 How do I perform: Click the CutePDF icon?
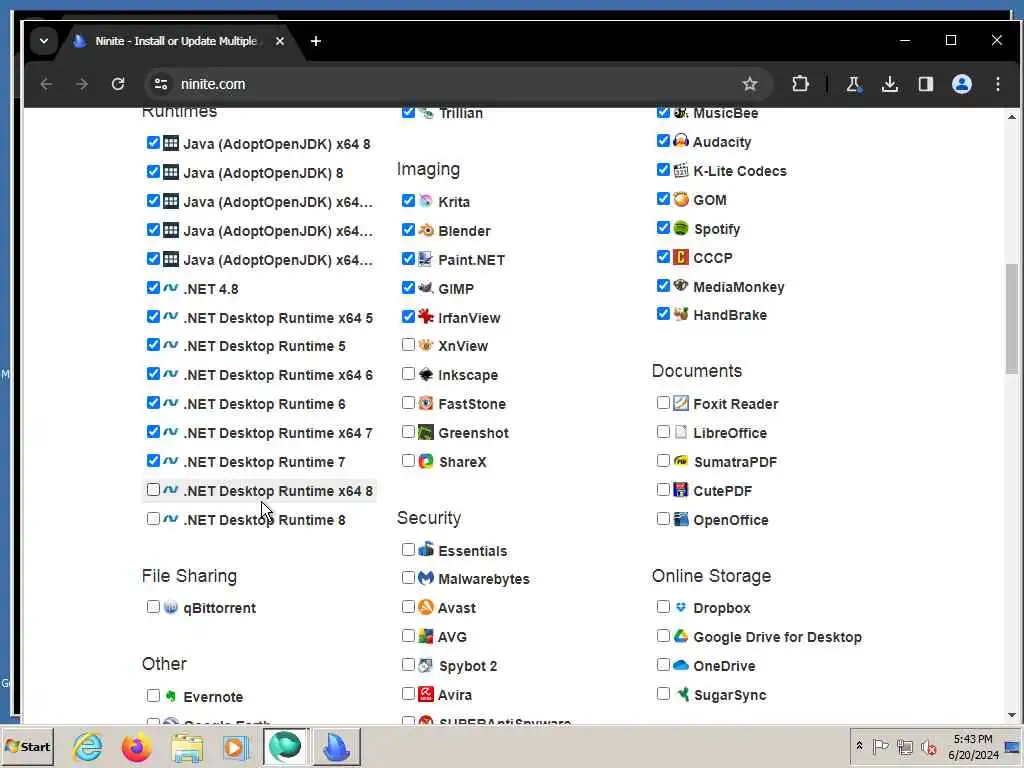coord(680,490)
